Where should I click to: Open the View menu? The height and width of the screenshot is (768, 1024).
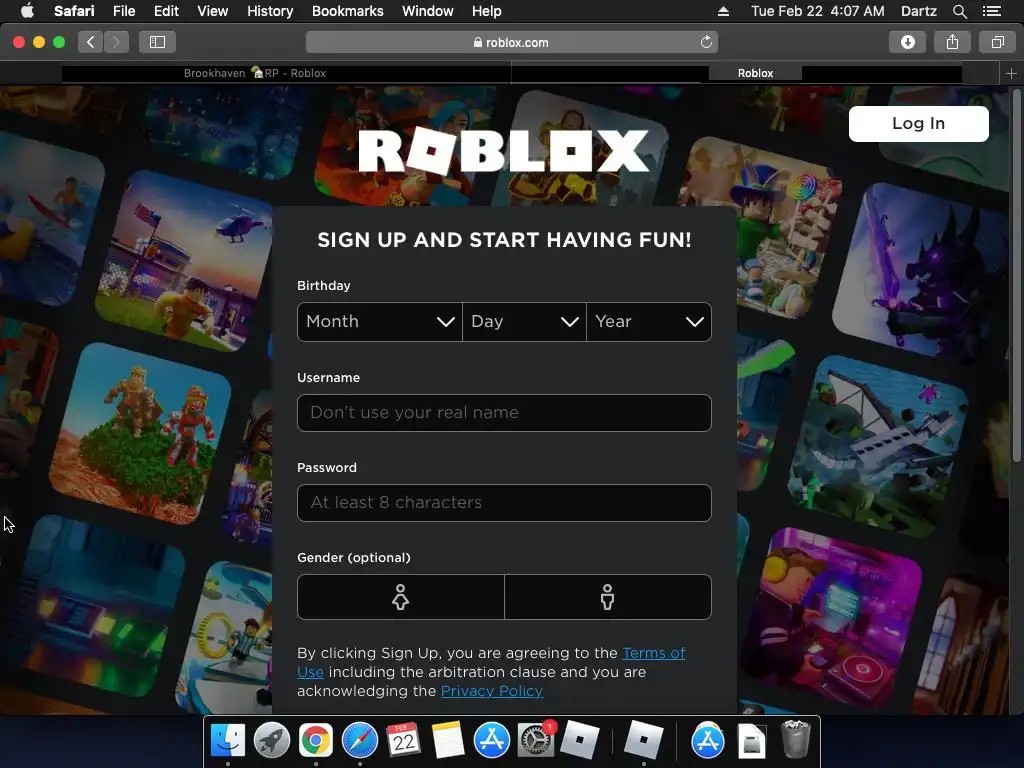pos(212,11)
